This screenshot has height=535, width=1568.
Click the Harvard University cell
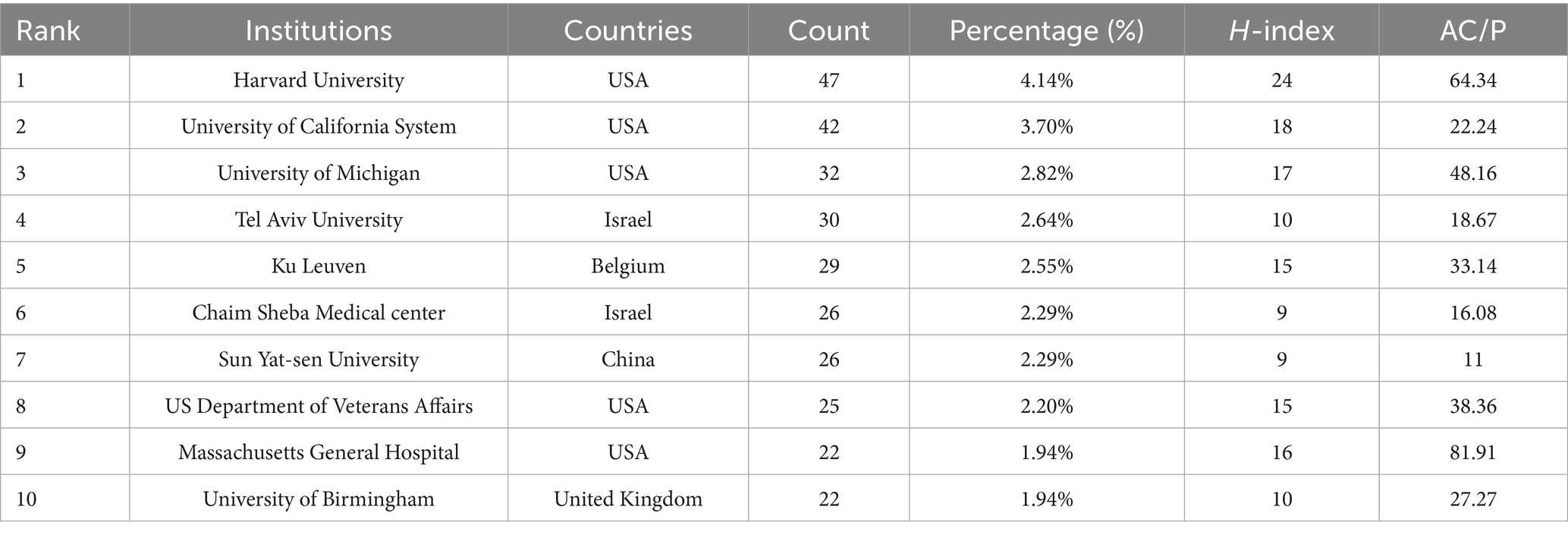coord(319,80)
